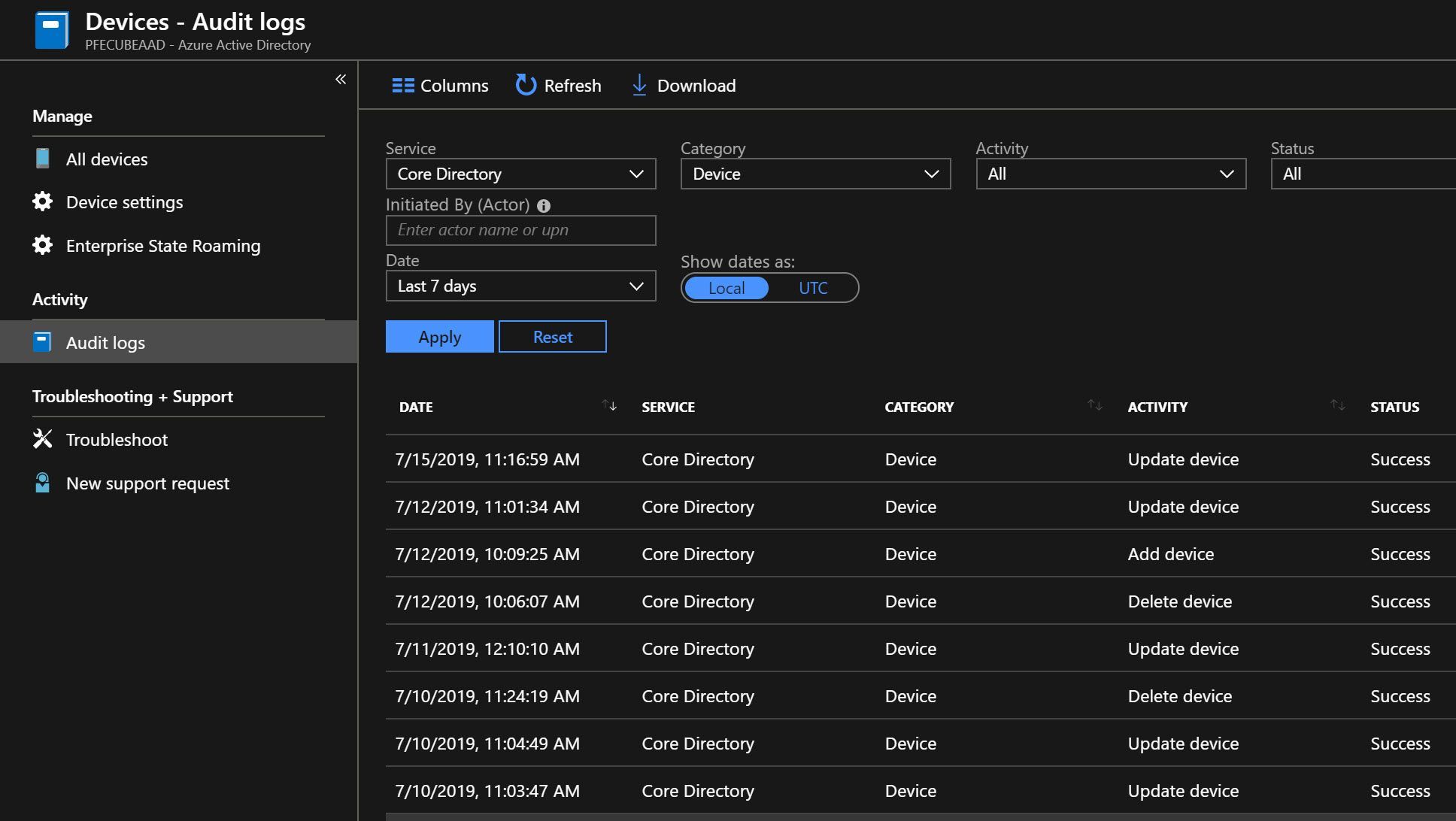Sort the table by Date column
1456x821 pixels.
click(x=609, y=406)
